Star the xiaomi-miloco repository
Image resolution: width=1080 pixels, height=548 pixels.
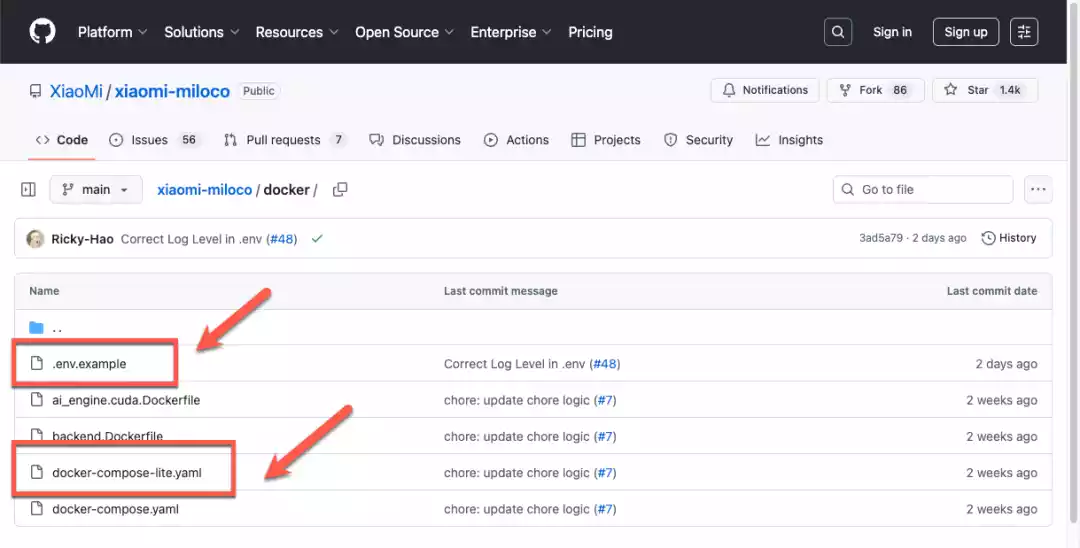[x=985, y=90]
